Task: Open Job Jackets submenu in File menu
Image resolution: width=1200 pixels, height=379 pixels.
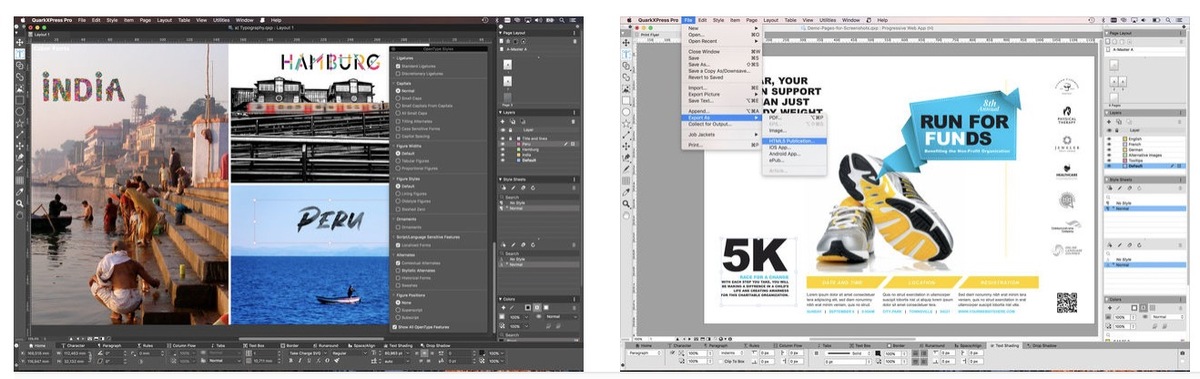Action: coord(722,134)
